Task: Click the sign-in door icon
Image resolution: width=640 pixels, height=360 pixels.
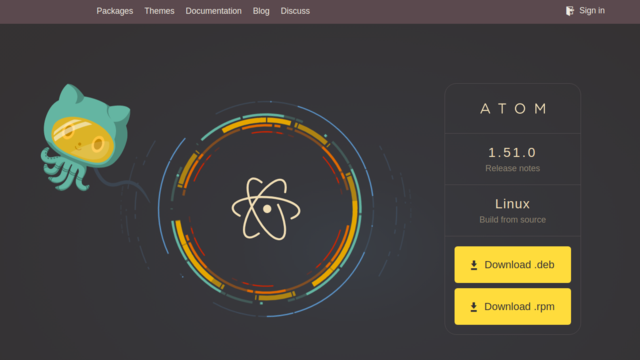Action: click(570, 11)
